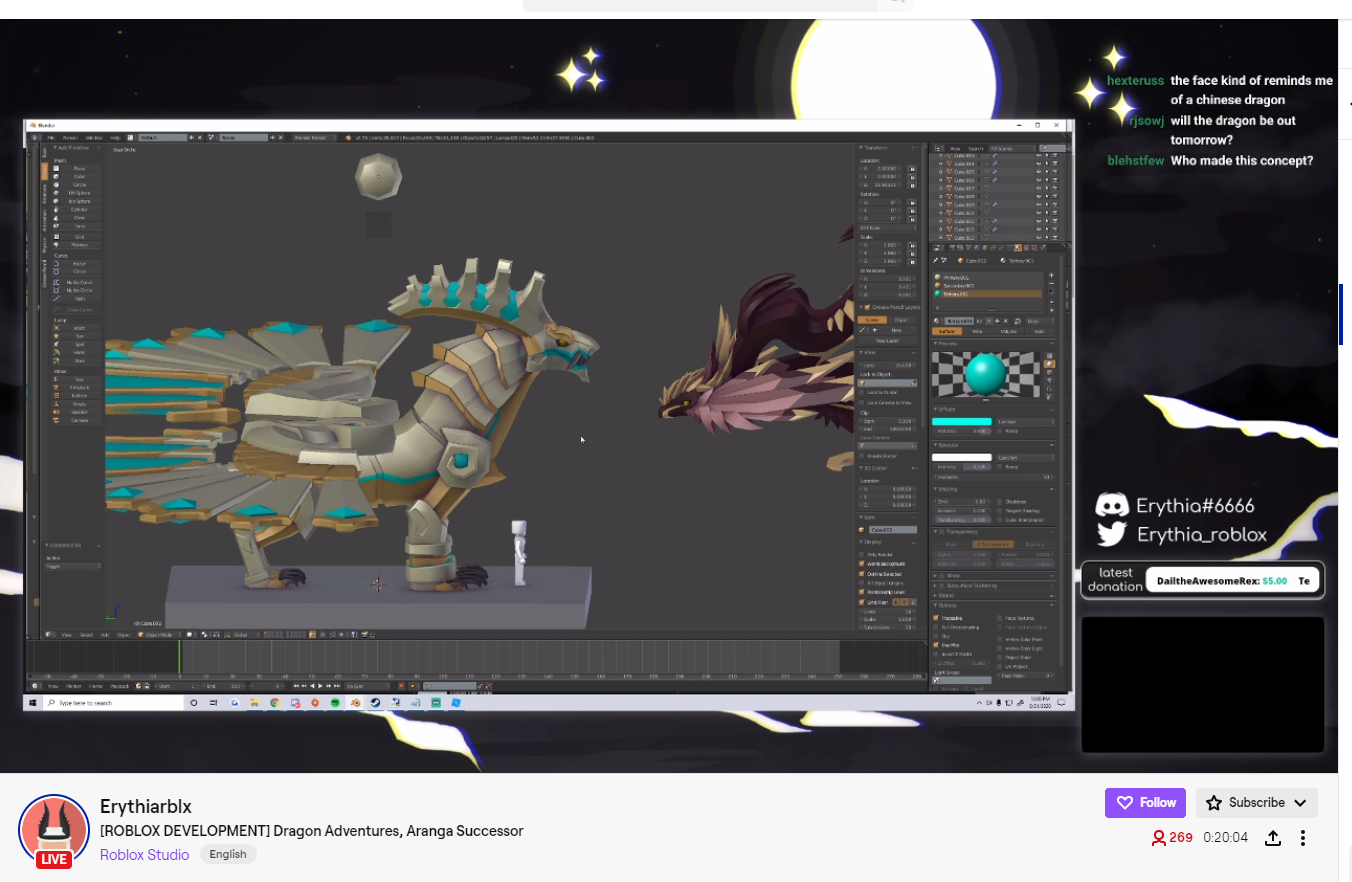Click the white specular color swatch
The height and width of the screenshot is (882, 1352).
pos(962,458)
